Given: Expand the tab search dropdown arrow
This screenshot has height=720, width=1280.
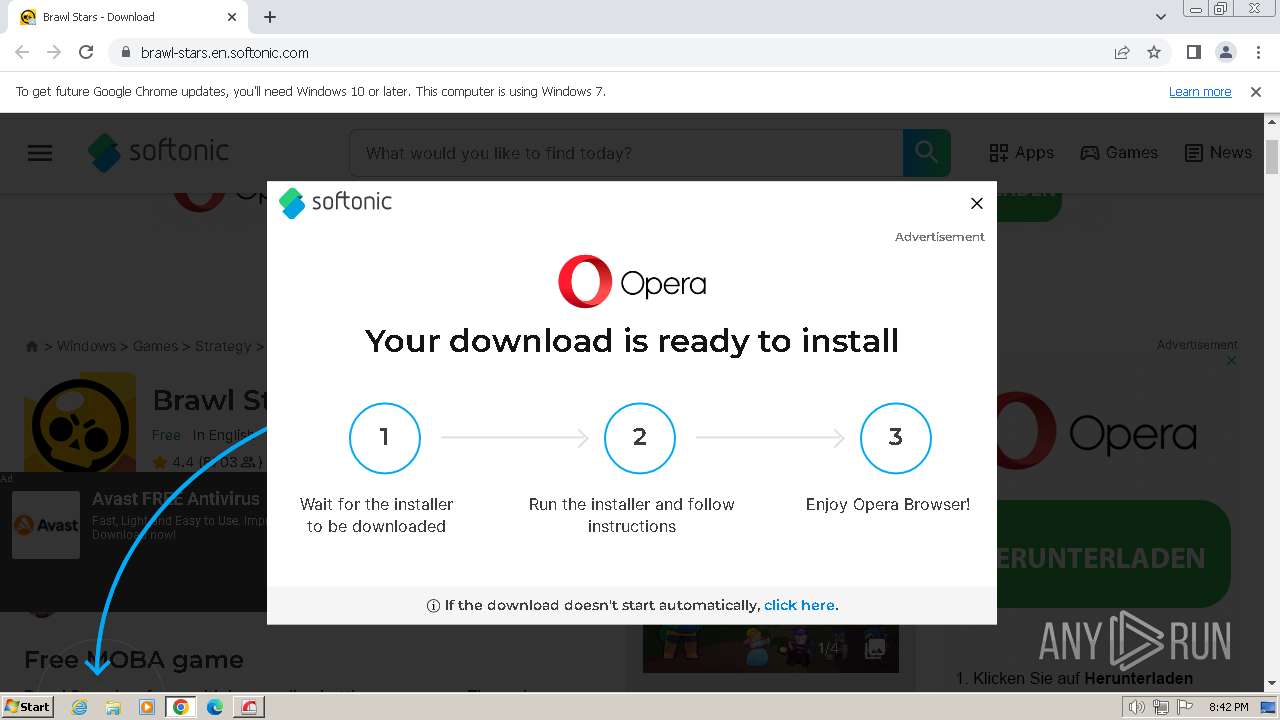Looking at the screenshot, I should (x=1160, y=17).
